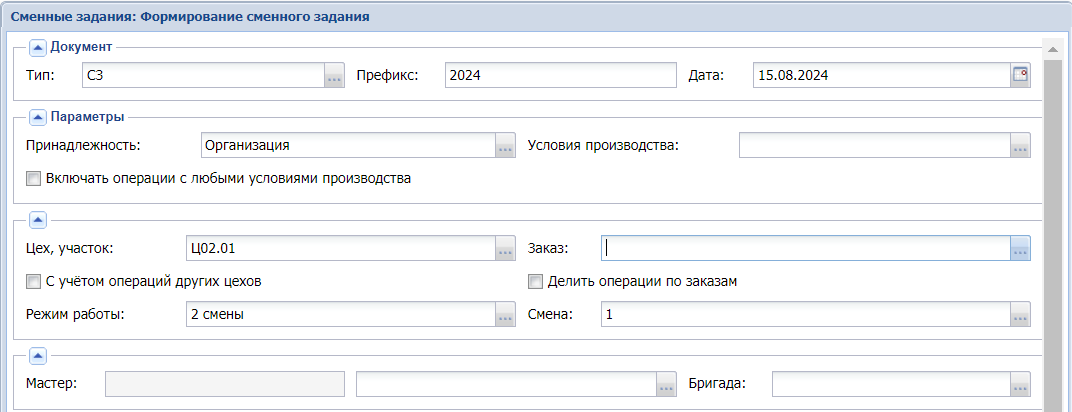Open Заказ selection ellipsis button

coord(1020,250)
